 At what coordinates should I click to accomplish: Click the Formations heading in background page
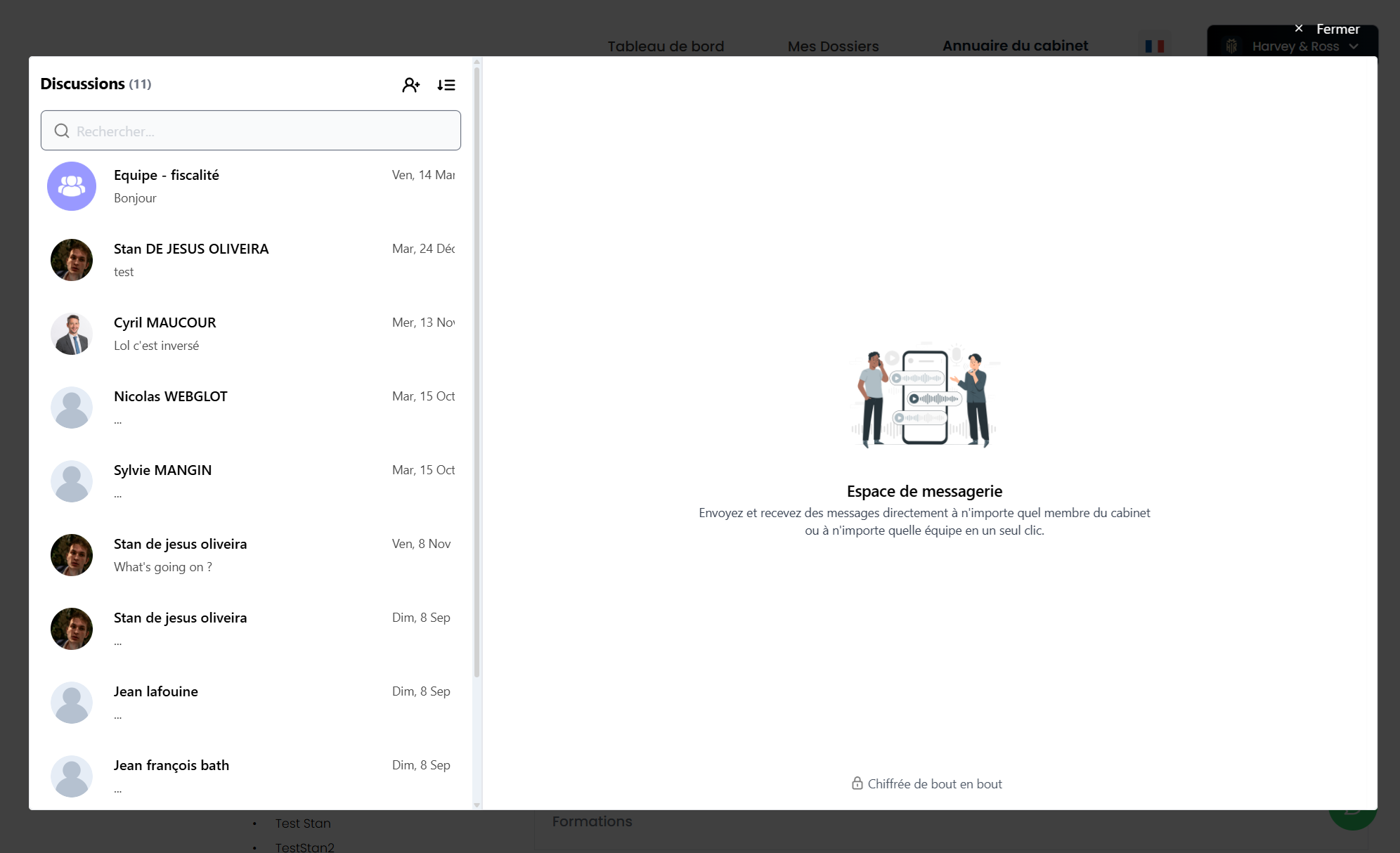(592, 821)
